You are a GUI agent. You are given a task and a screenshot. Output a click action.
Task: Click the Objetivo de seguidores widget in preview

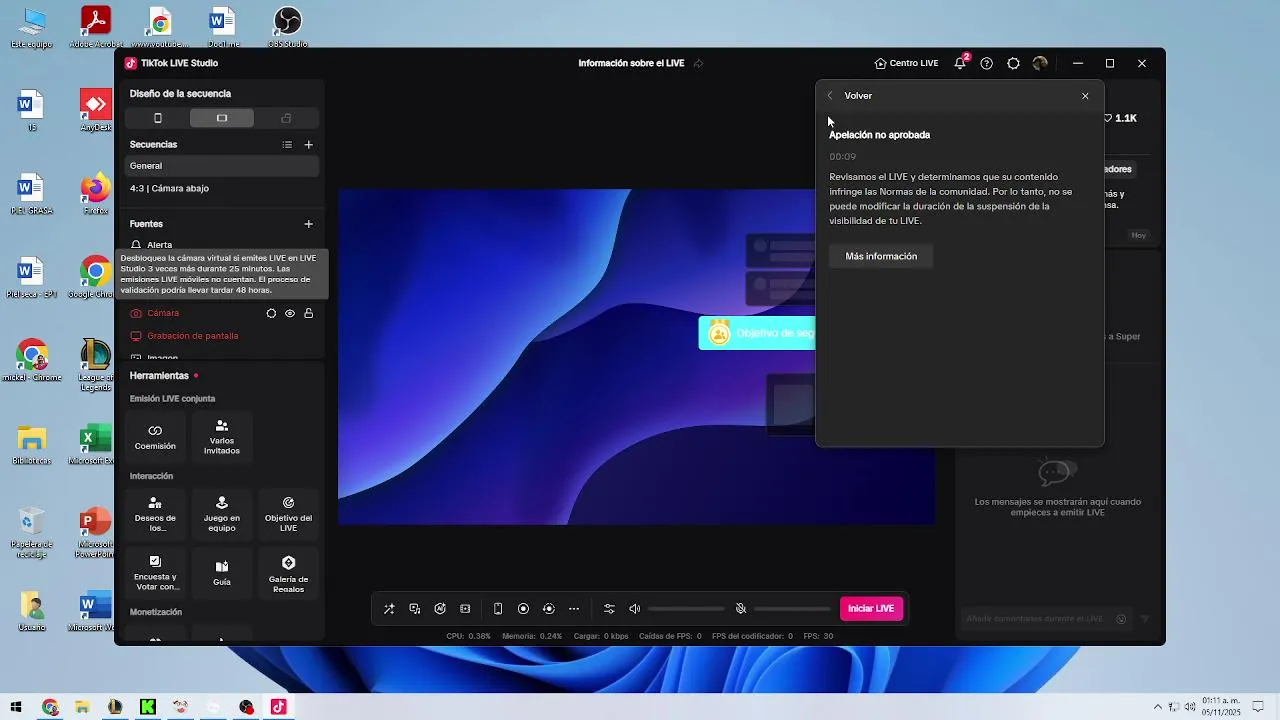[x=757, y=333]
